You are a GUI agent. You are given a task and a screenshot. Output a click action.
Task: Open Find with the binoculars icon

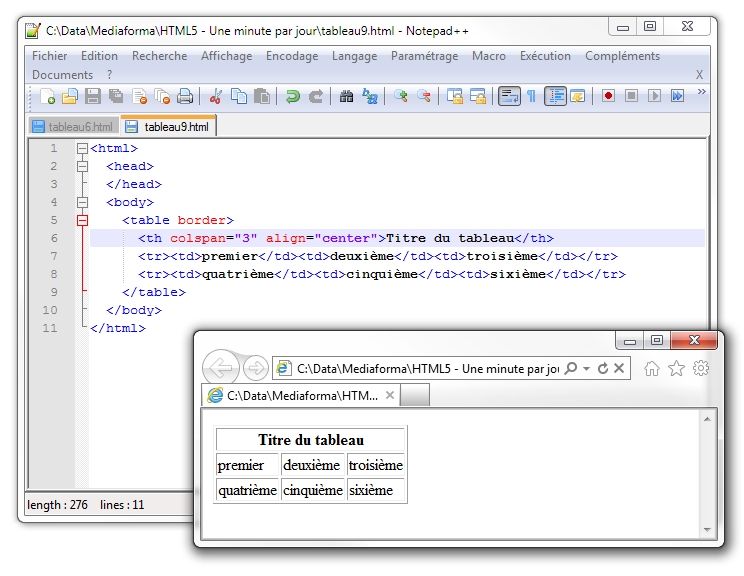click(347, 97)
